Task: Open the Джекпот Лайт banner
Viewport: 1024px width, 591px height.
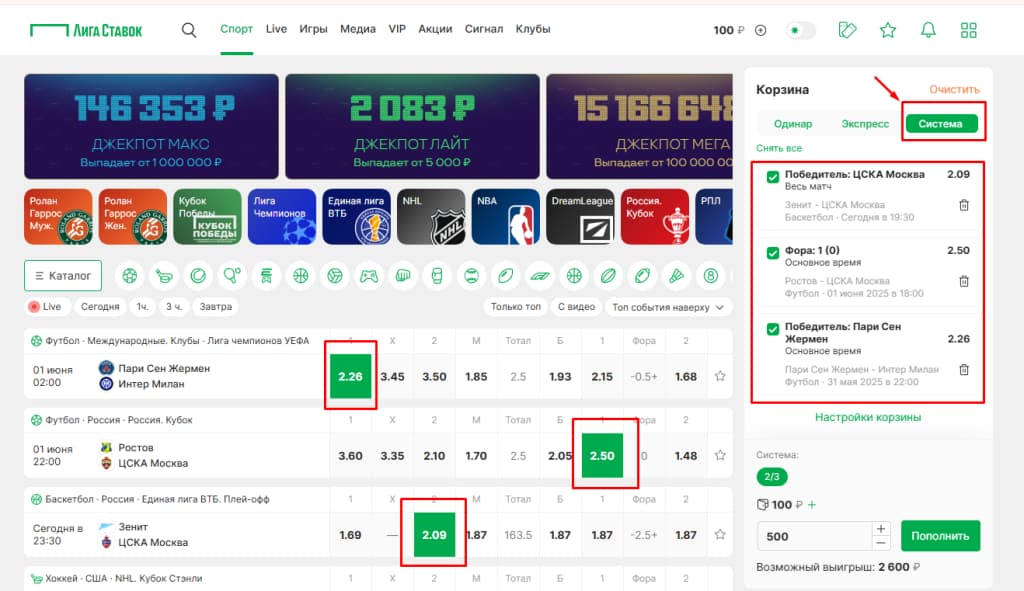Action: (412, 126)
